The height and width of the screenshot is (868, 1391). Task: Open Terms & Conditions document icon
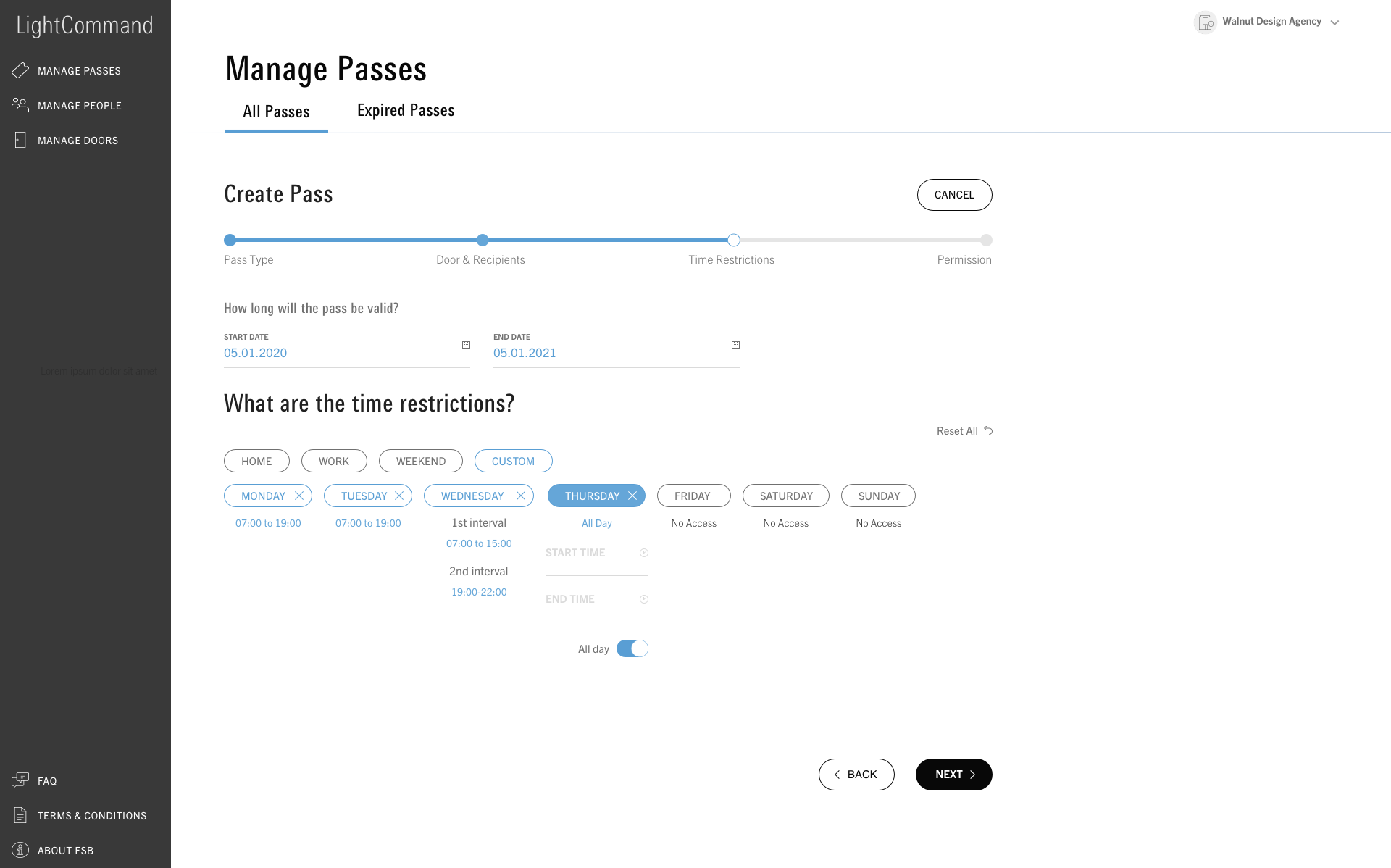20,814
